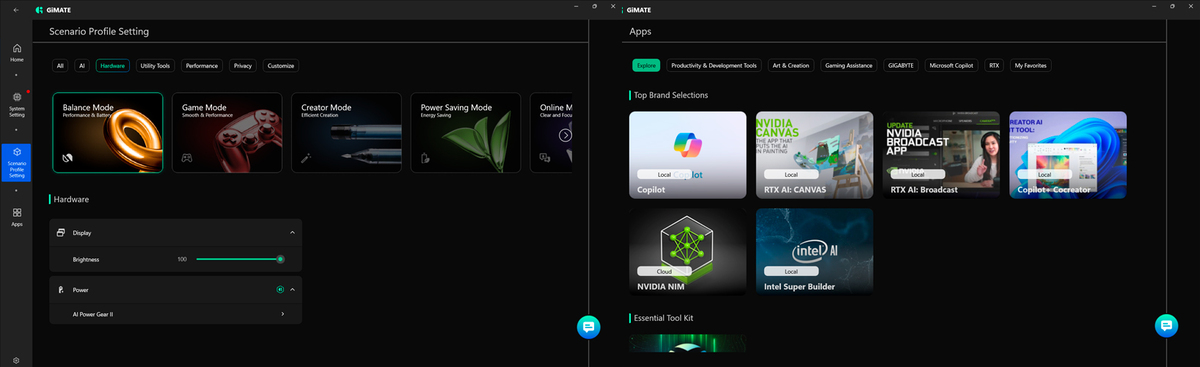Show more modes with right arrow
This screenshot has width=1200, height=367.
pos(565,134)
